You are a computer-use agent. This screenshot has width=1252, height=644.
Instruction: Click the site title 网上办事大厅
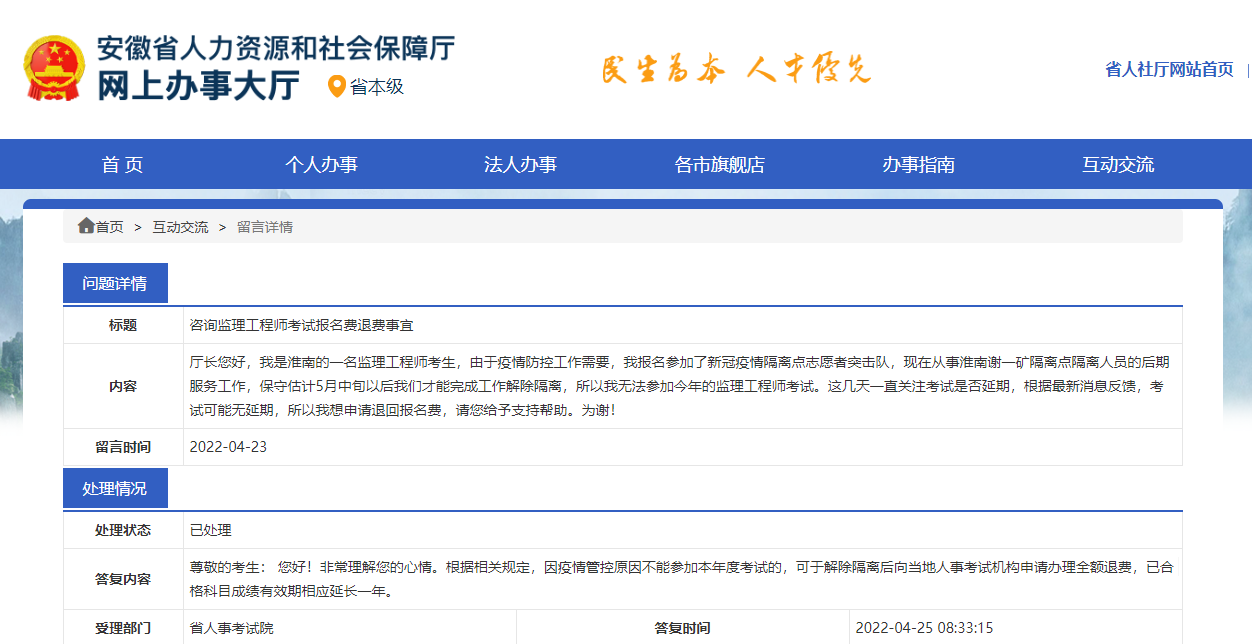point(198,86)
